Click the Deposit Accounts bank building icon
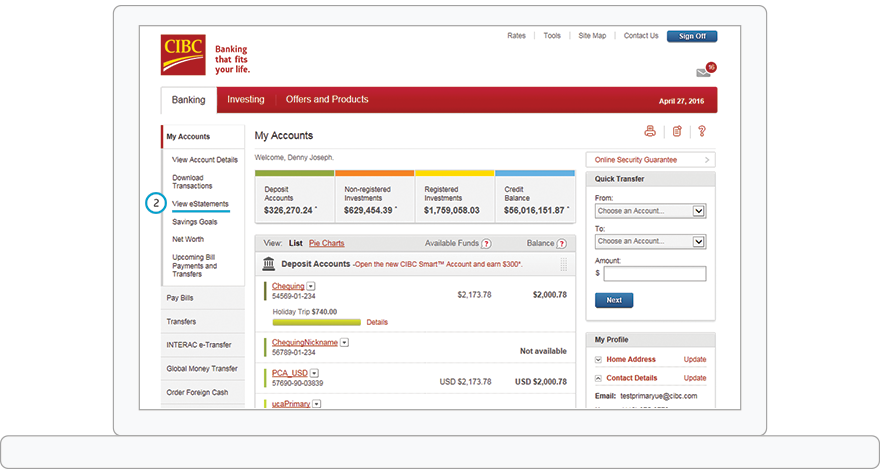 269,263
